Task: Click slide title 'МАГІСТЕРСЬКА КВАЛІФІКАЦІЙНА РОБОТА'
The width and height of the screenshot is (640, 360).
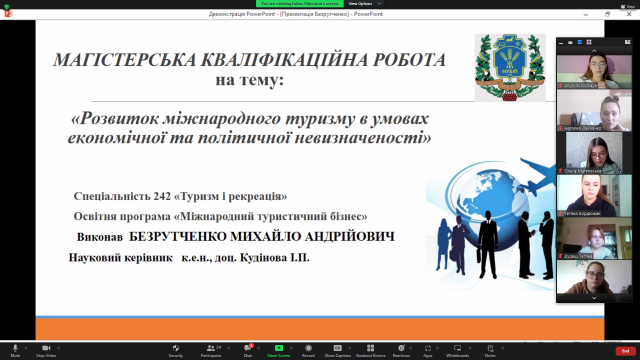Action: tap(249, 60)
